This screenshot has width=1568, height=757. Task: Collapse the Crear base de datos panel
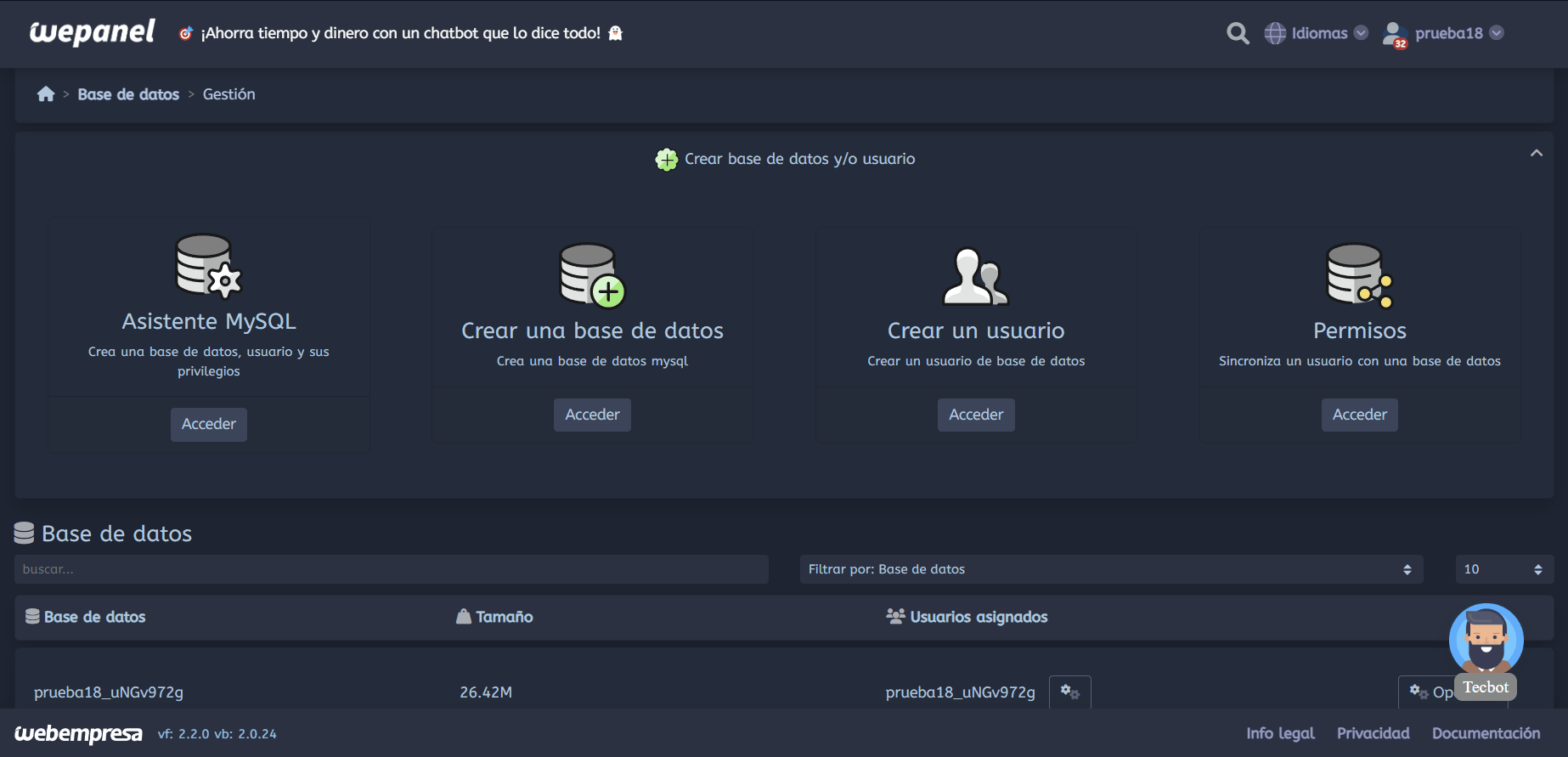[x=1536, y=154]
